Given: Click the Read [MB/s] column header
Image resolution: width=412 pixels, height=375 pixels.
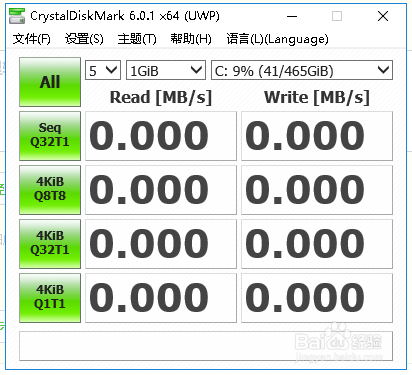Looking at the screenshot, I should tap(161, 97).
